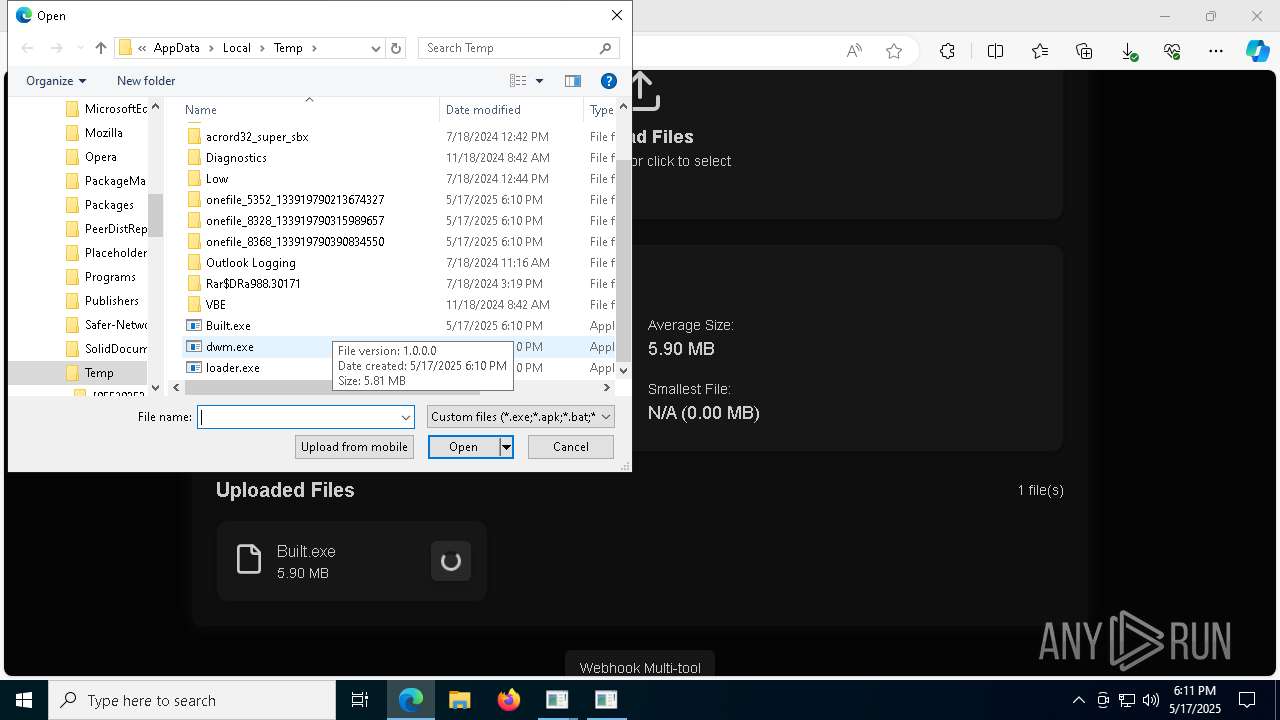Show hidden tray icons chevron
1280x720 pixels.
[1078, 700]
